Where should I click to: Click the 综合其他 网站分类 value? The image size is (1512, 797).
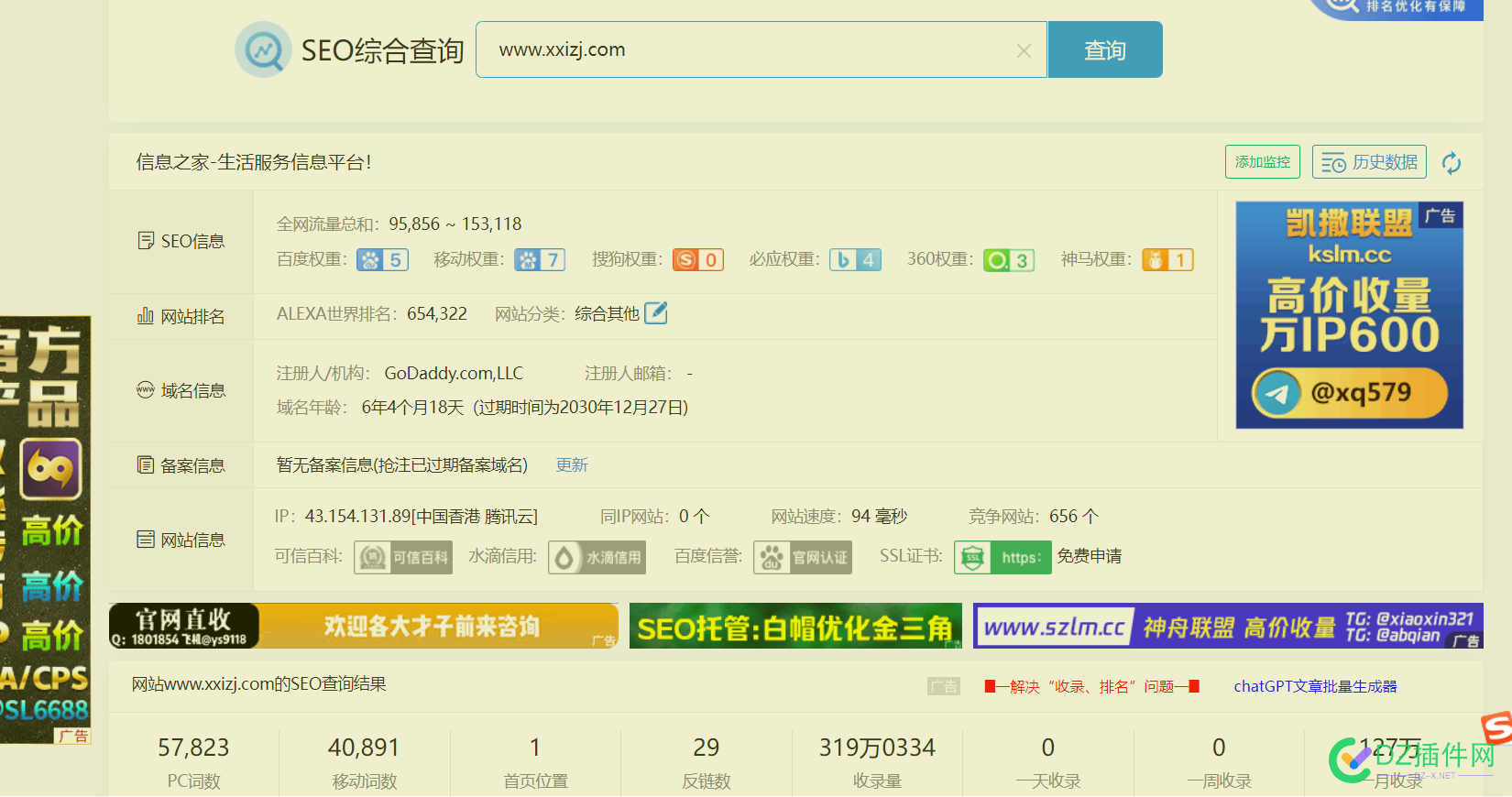[607, 314]
